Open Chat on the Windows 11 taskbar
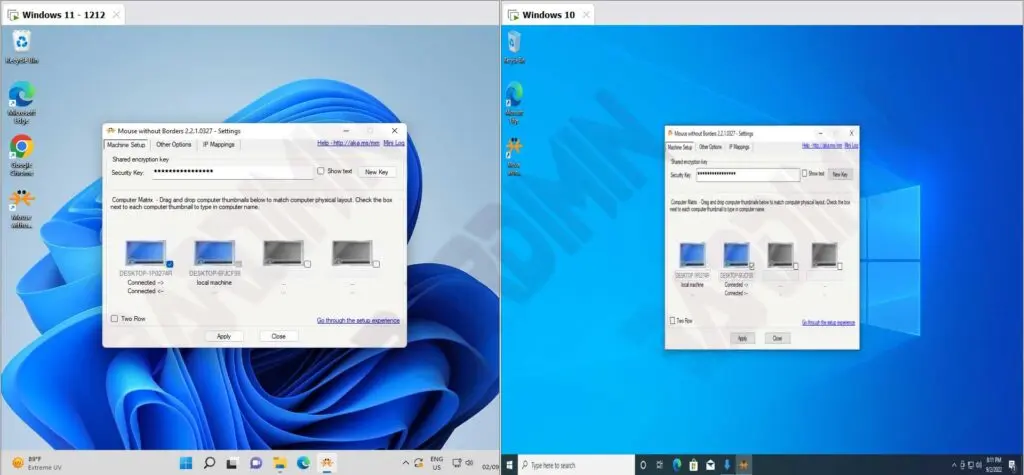This screenshot has width=1024, height=475. click(x=256, y=463)
